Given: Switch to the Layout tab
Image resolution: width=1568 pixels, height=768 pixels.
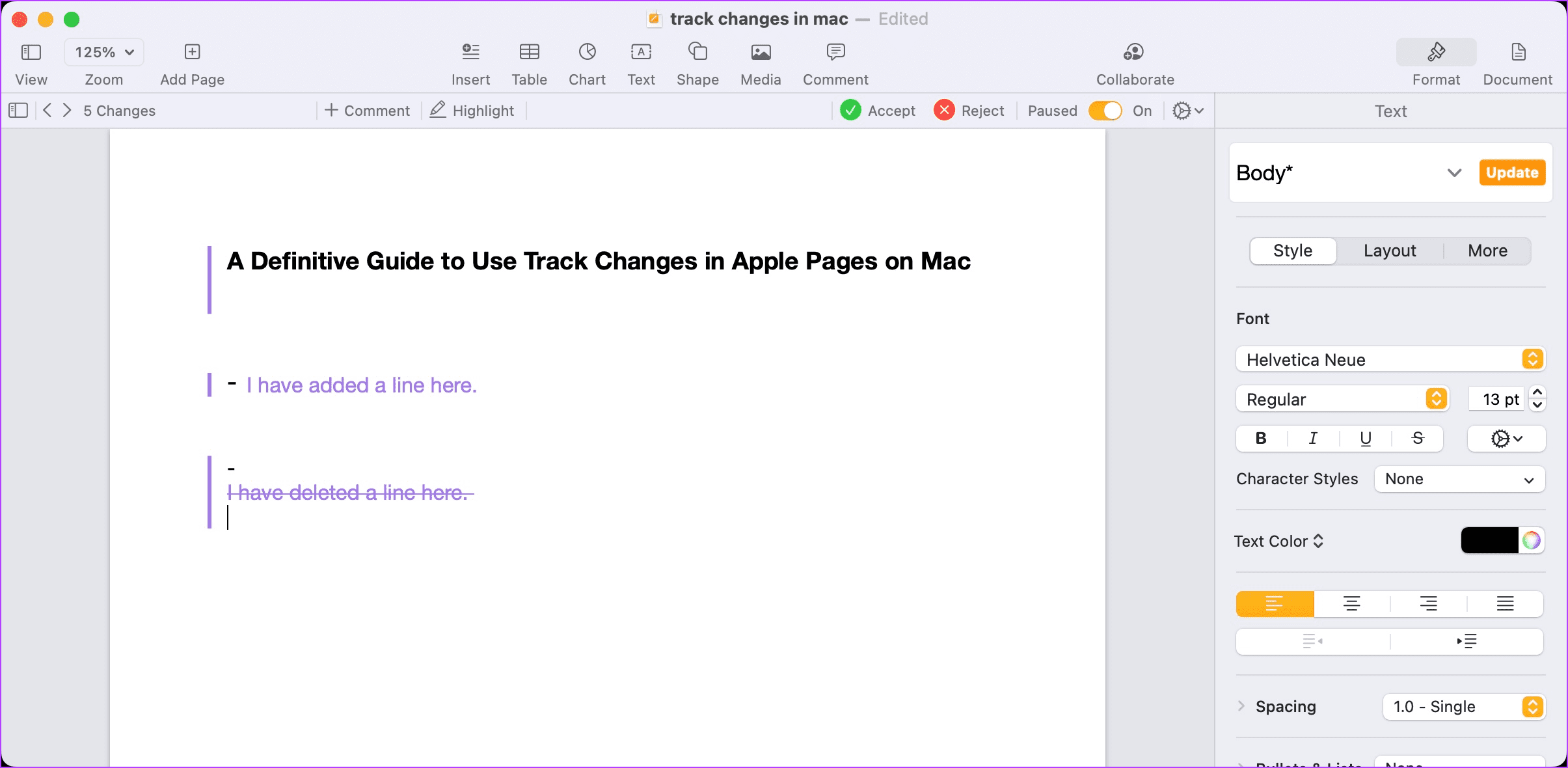Looking at the screenshot, I should (x=1390, y=251).
